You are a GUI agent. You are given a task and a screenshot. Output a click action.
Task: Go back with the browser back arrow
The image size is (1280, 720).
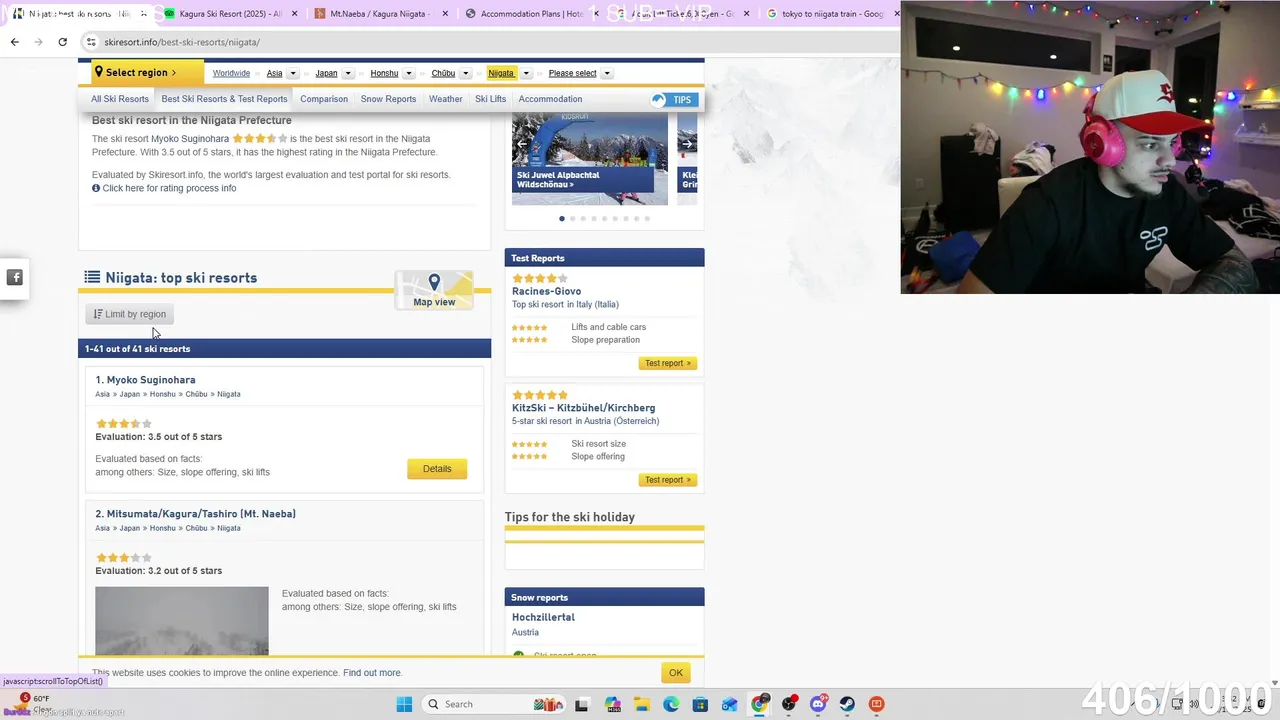pos(14,42)
